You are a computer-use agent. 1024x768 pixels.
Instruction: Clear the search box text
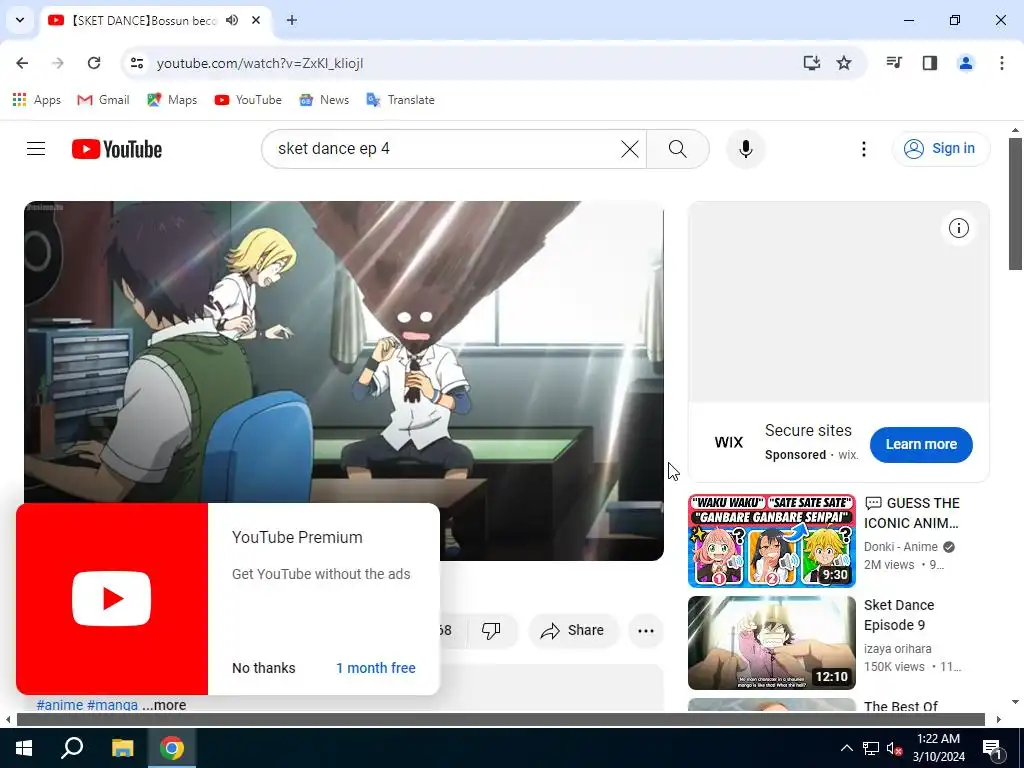pyautogui.click(x=630, y=149)
